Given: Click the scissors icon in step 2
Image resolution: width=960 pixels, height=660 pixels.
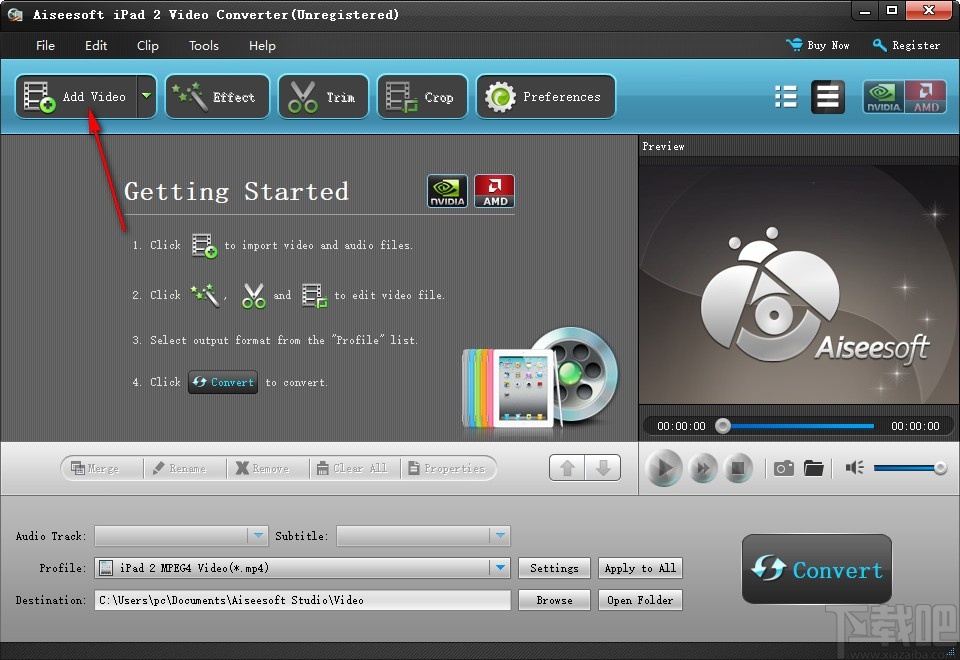Looking at the screenshot, I should tap(253, 296).
